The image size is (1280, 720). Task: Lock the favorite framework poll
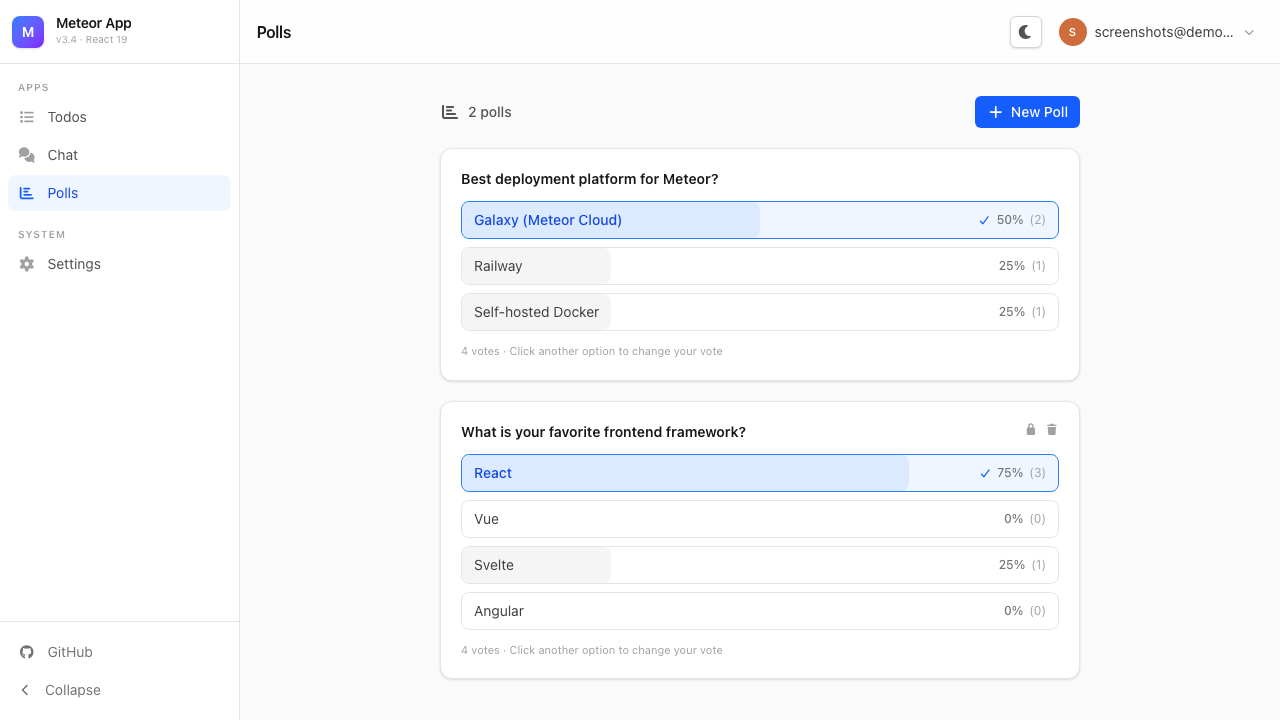(x=1030, y=429)
